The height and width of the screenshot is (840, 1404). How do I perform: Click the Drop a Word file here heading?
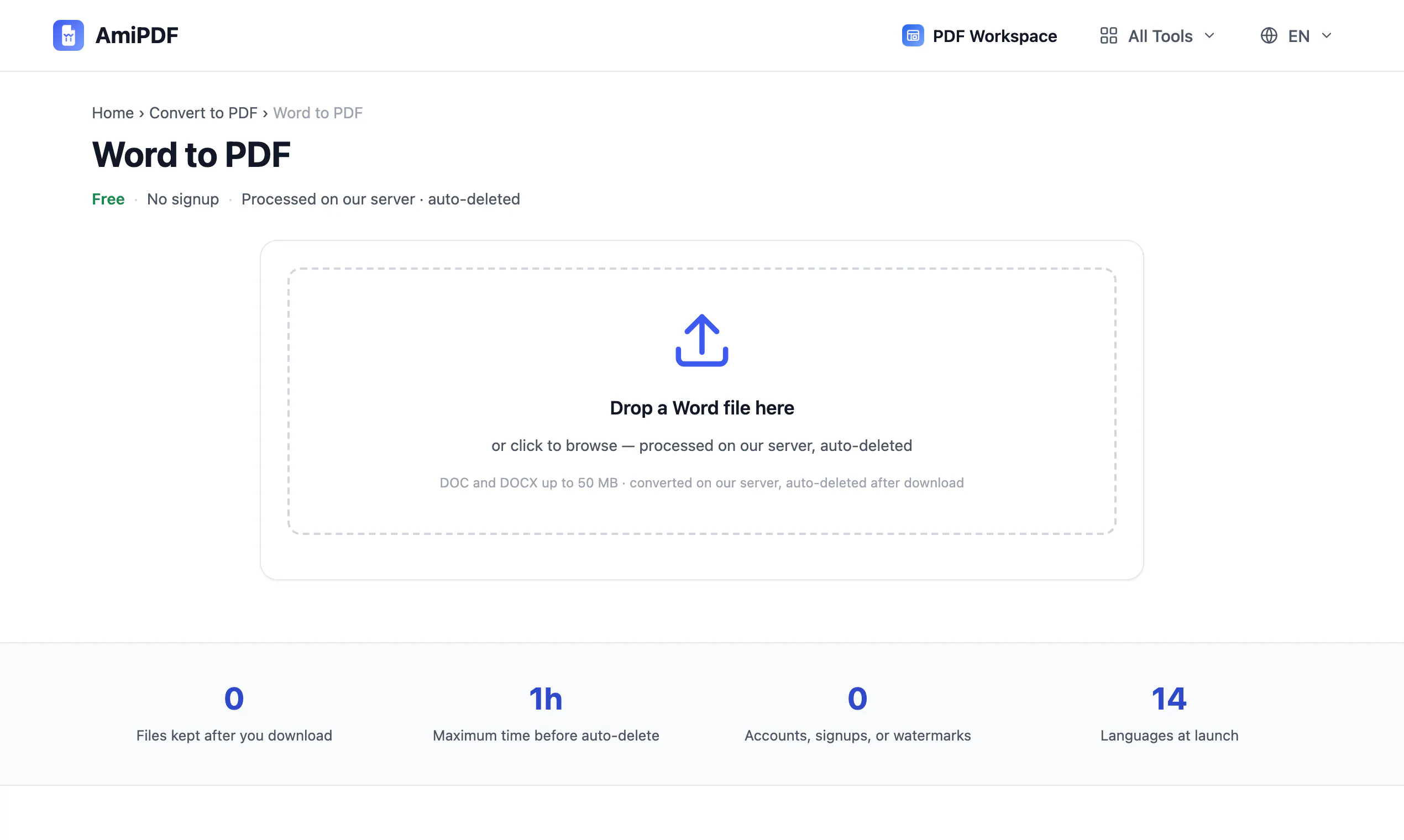(x=701, y=407)
